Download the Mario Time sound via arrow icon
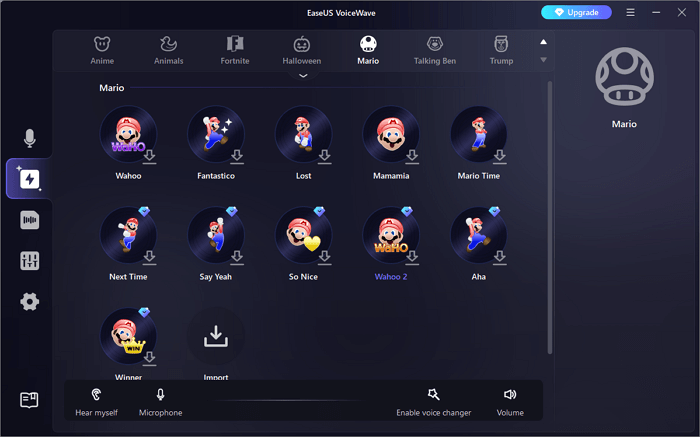The width and height of the screenshot is (700, 437). (x=500, y=157)
